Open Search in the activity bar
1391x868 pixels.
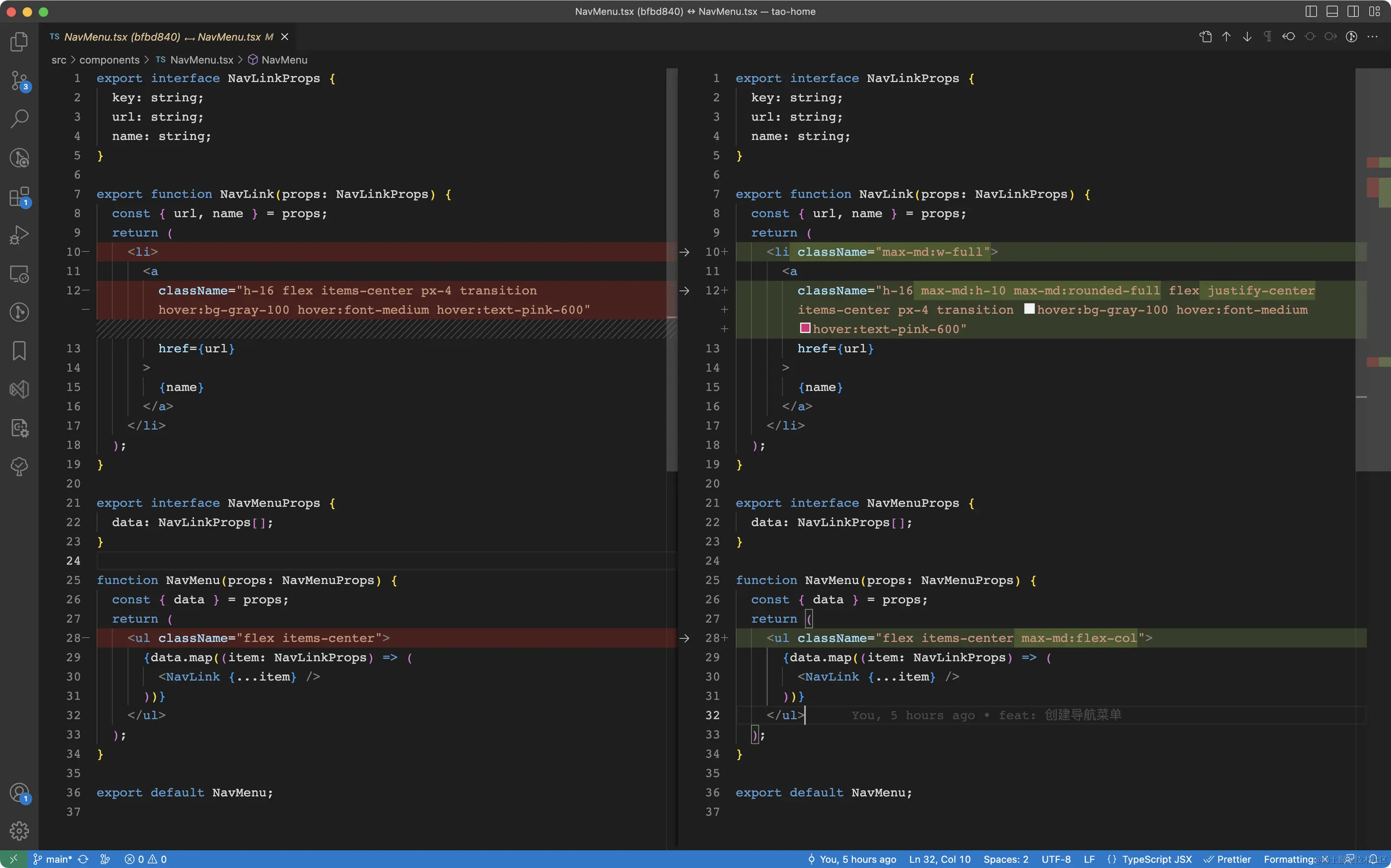[x=19, y=119]
